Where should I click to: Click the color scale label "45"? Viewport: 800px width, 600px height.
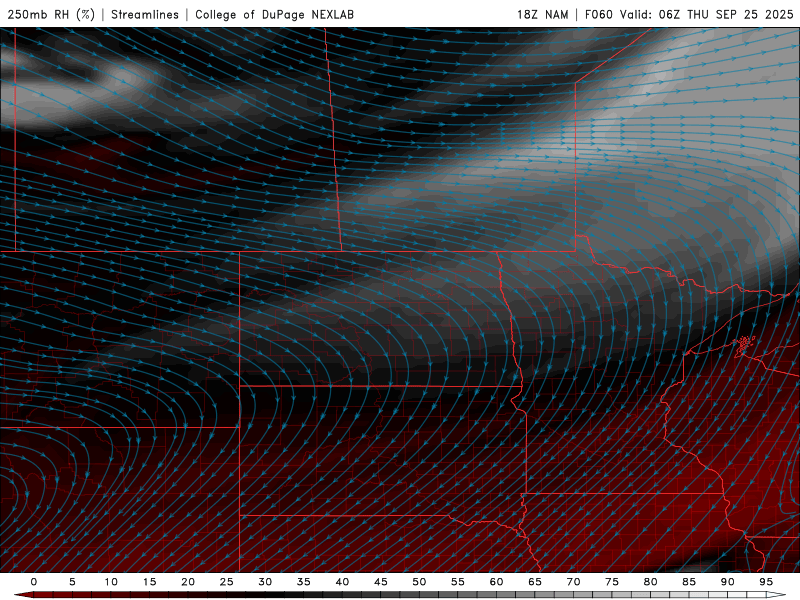[x=381, y=582]
